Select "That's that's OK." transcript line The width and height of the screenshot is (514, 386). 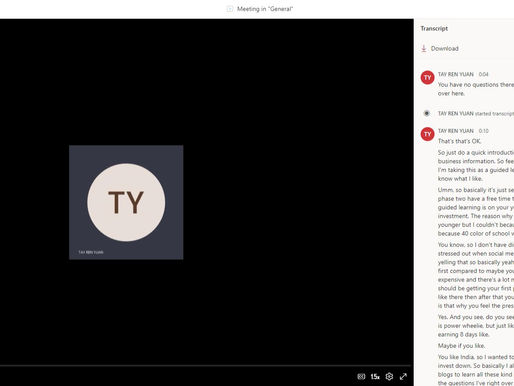(x=459, y=141)
